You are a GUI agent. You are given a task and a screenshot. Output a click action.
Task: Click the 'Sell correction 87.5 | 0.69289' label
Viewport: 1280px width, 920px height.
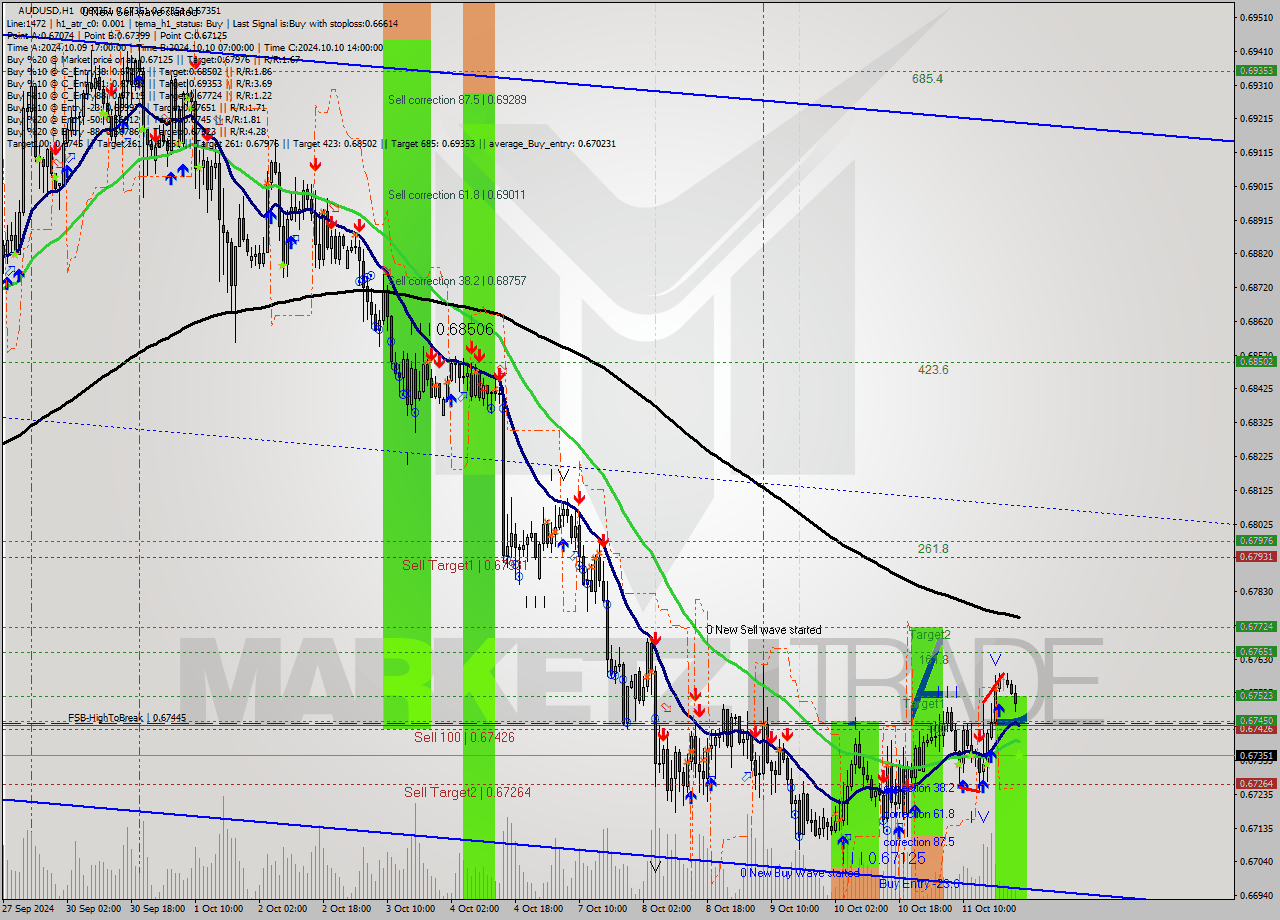pos(457,100)
